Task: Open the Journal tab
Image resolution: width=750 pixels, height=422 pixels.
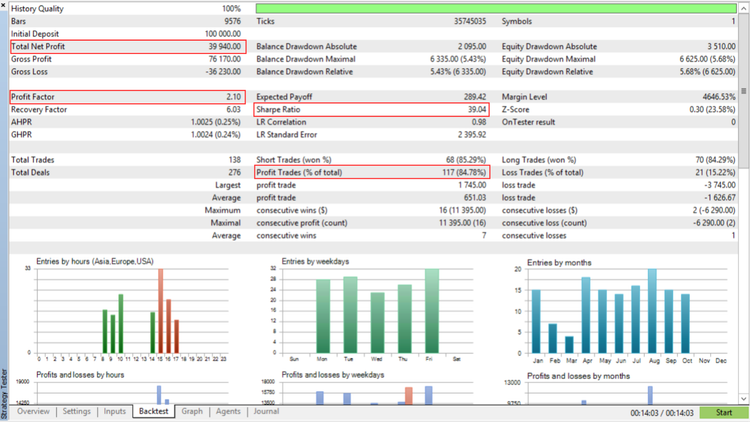Action: coord(266,411)
